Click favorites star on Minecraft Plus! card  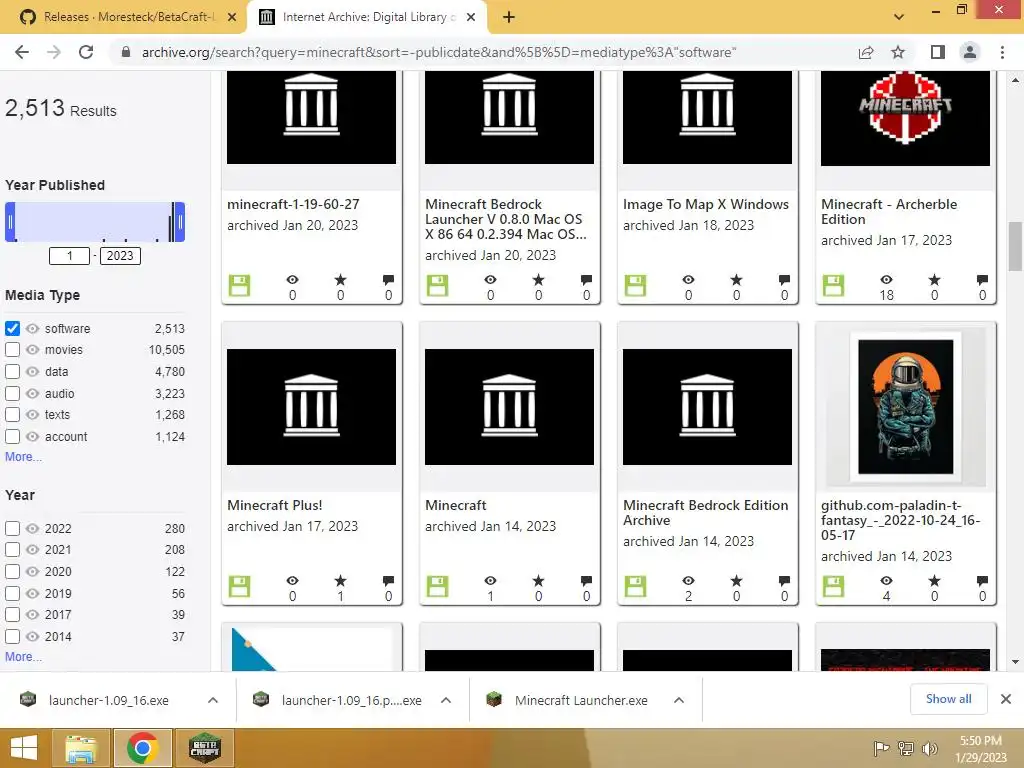tap(340, 581)
